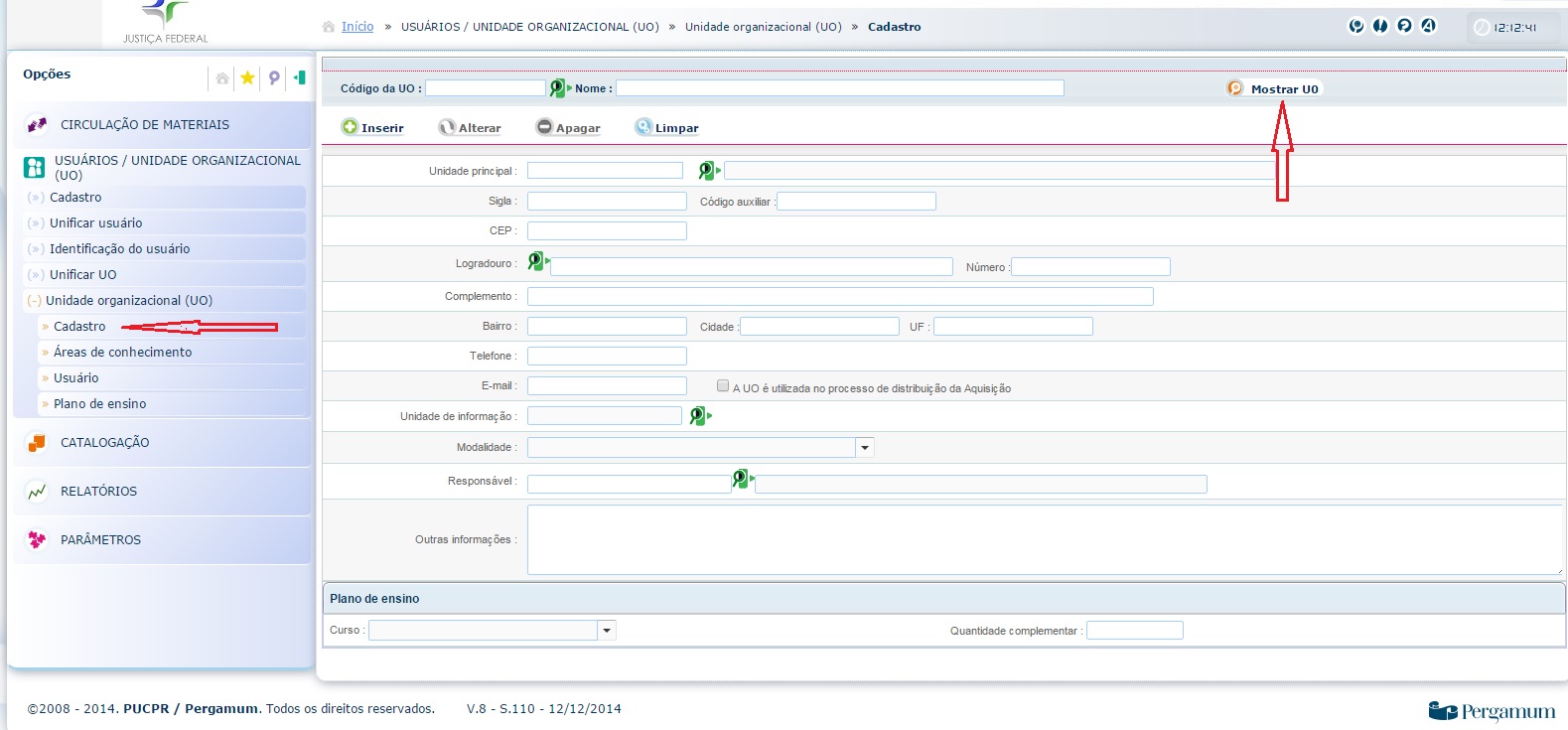Click the search icon for Unidade principal
Screen dimensions: 1568x730
point(707,171)
